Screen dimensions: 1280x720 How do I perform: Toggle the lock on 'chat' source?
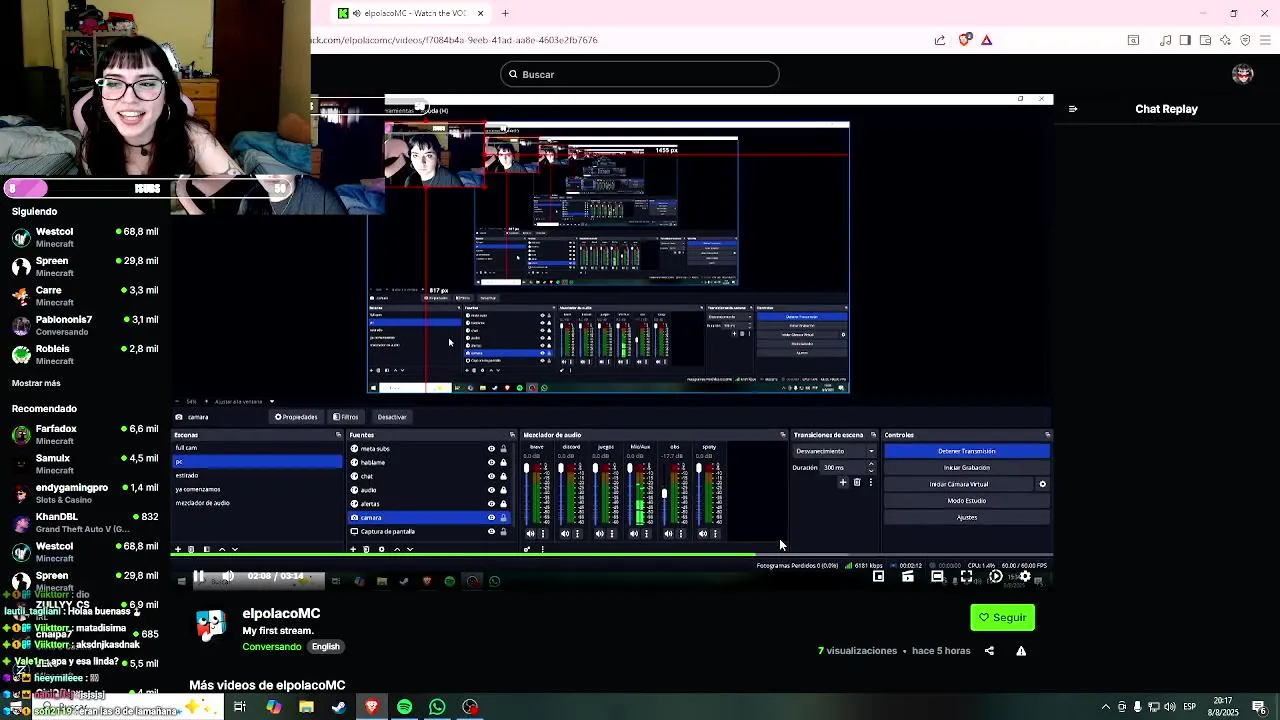click(503, 476)
